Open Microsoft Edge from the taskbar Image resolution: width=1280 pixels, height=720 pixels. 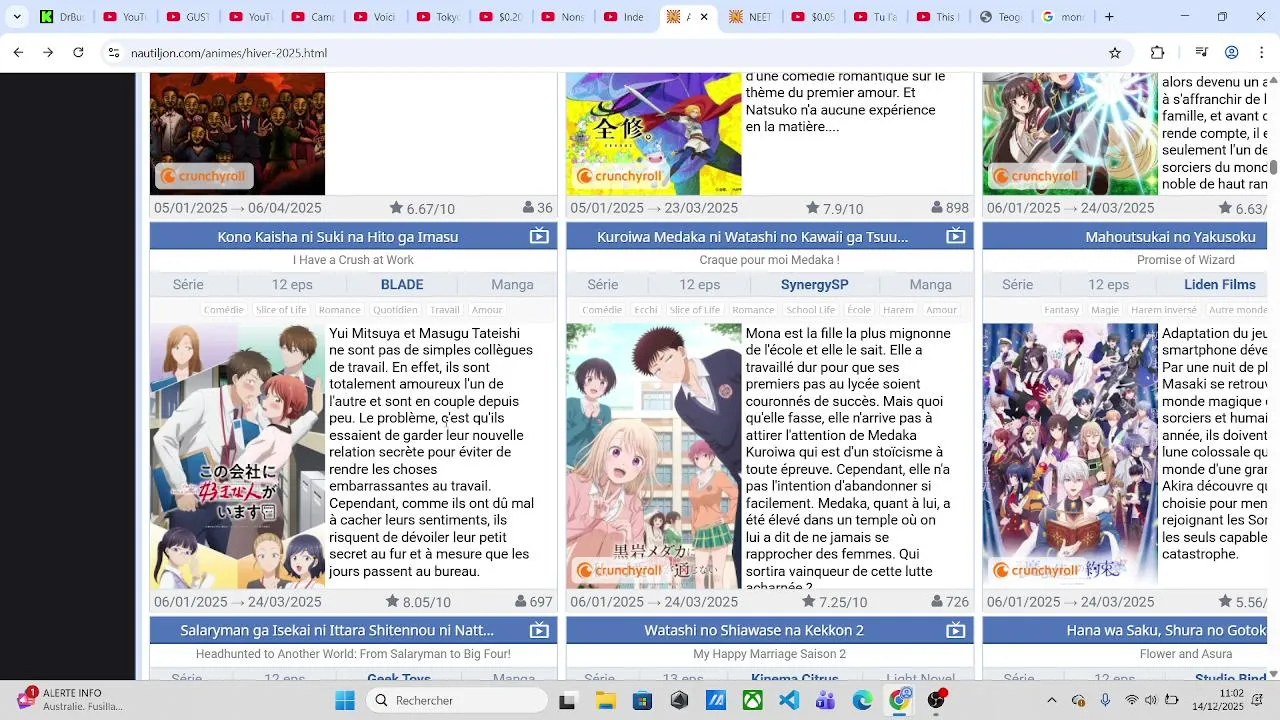[862, 700]
